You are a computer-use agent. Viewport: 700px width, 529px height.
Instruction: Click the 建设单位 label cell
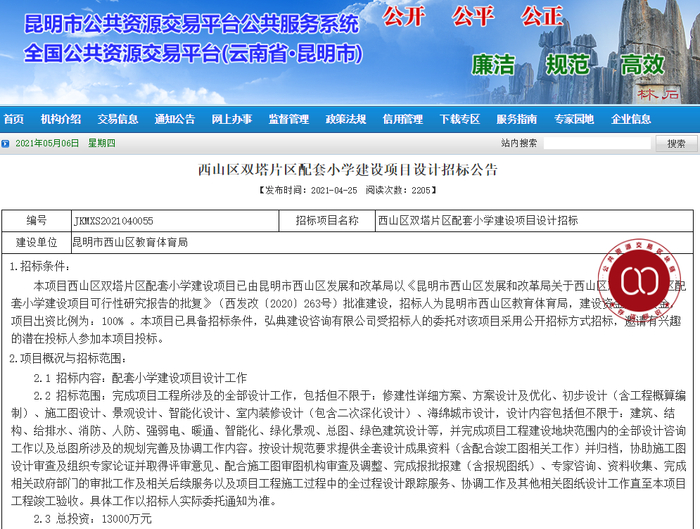(37, 242)
